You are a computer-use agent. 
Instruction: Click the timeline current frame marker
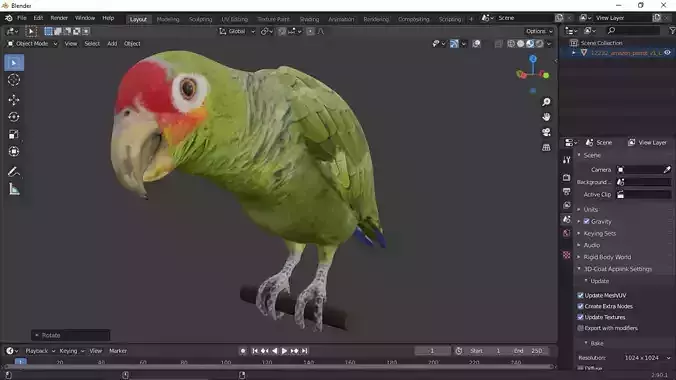(20, 362)
